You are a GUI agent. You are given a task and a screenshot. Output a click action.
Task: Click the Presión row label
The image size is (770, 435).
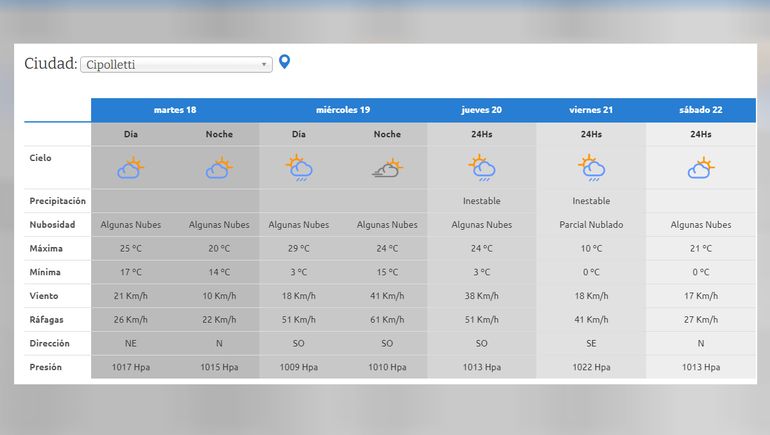pyautogui.click(x=46, y=367)
